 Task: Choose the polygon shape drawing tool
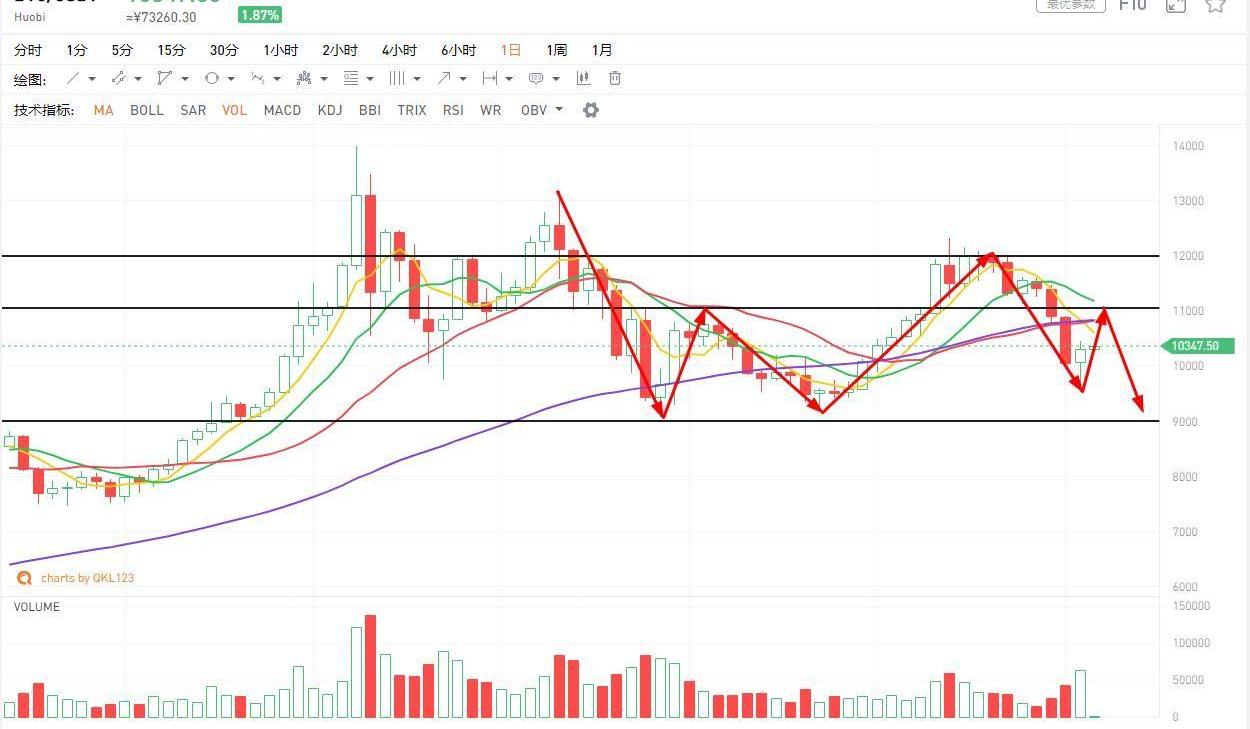[164, 78]
